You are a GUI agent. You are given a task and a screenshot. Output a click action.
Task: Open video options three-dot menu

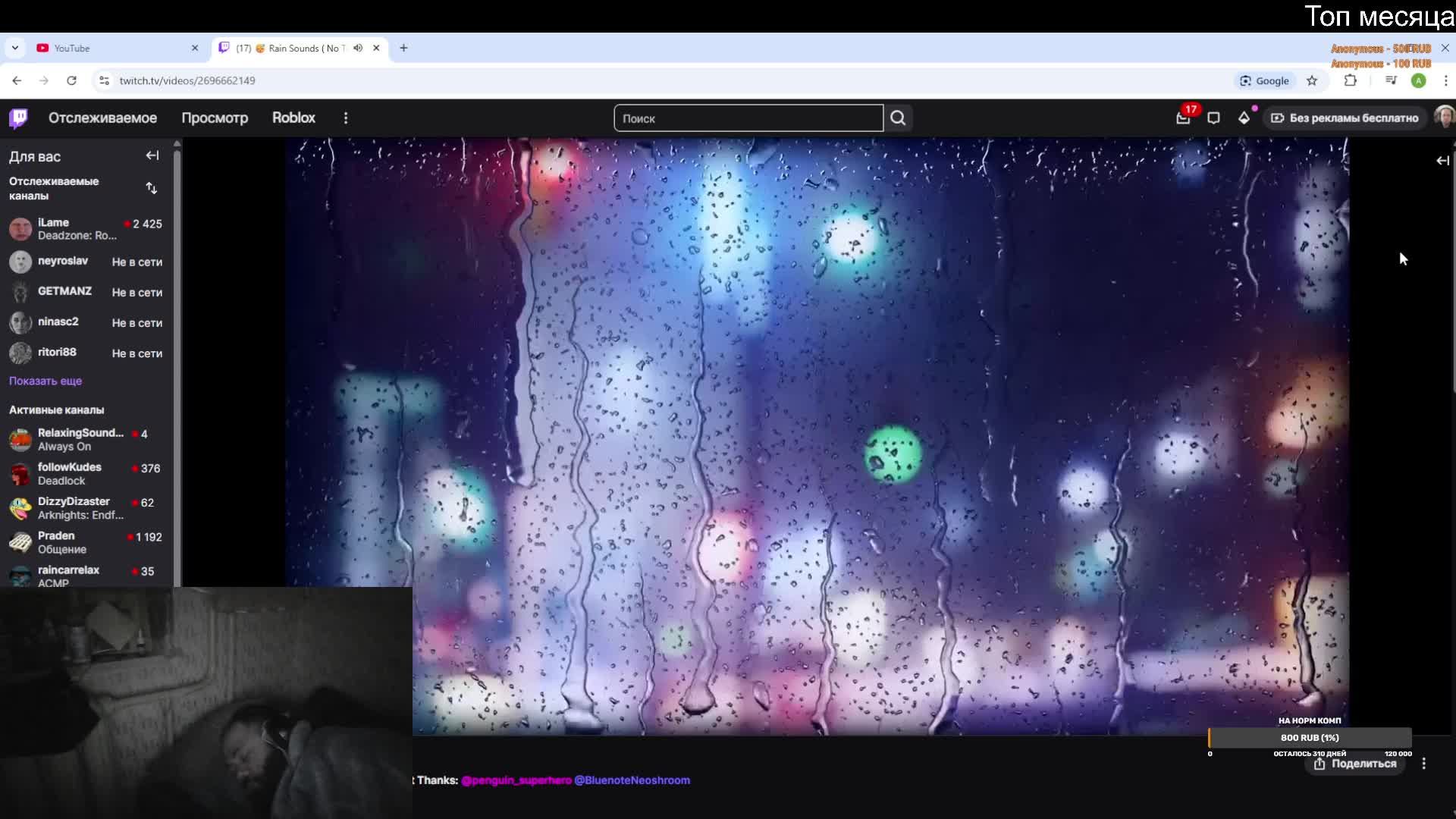(1423, 764)
